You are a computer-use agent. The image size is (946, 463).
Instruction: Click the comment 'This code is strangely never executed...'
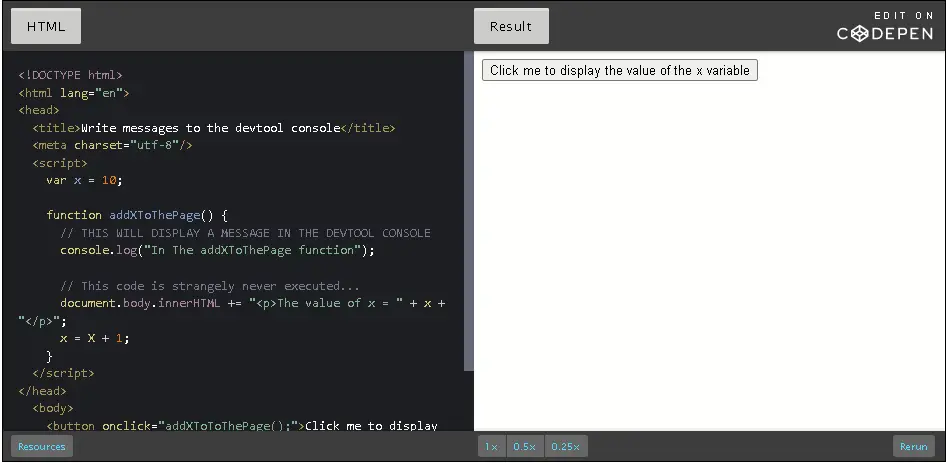(x=210, y=286)
